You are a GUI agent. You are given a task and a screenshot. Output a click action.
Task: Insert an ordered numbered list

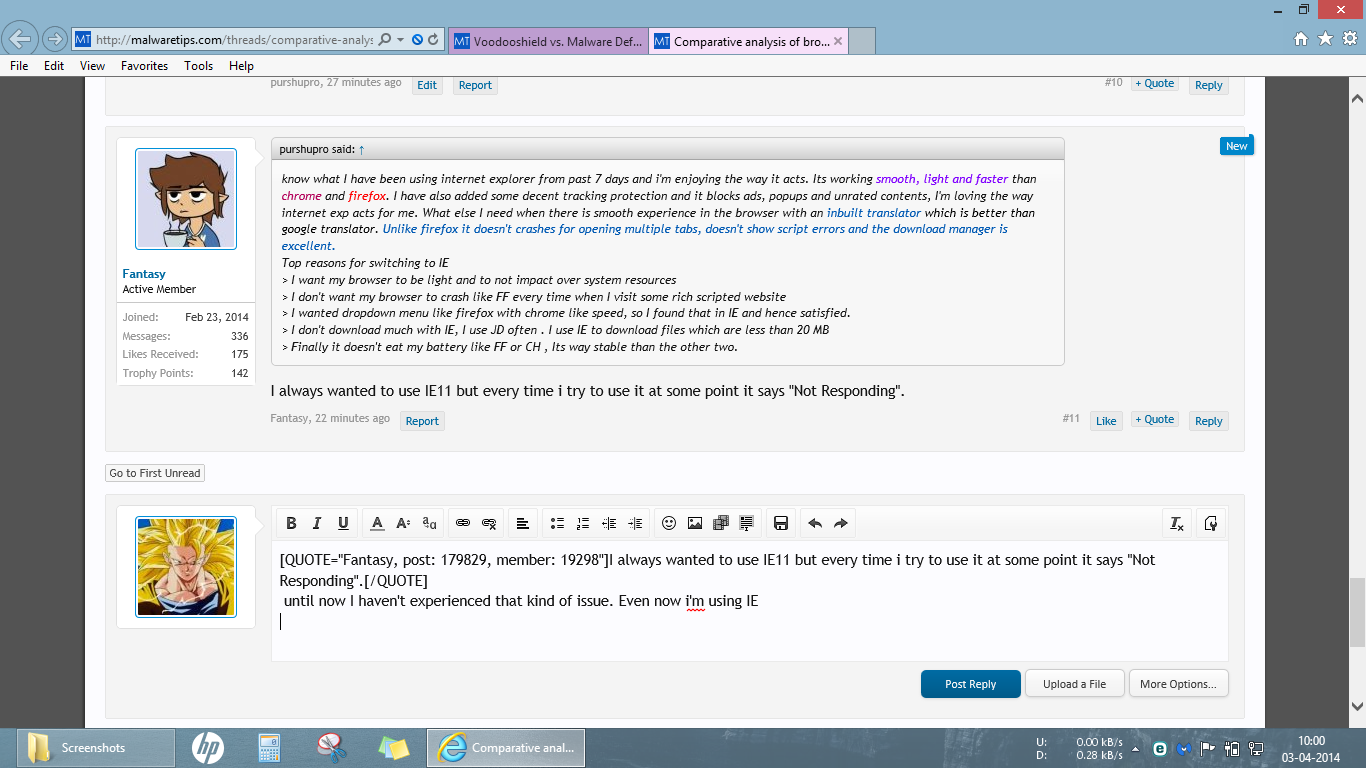[x=583, y=523]
